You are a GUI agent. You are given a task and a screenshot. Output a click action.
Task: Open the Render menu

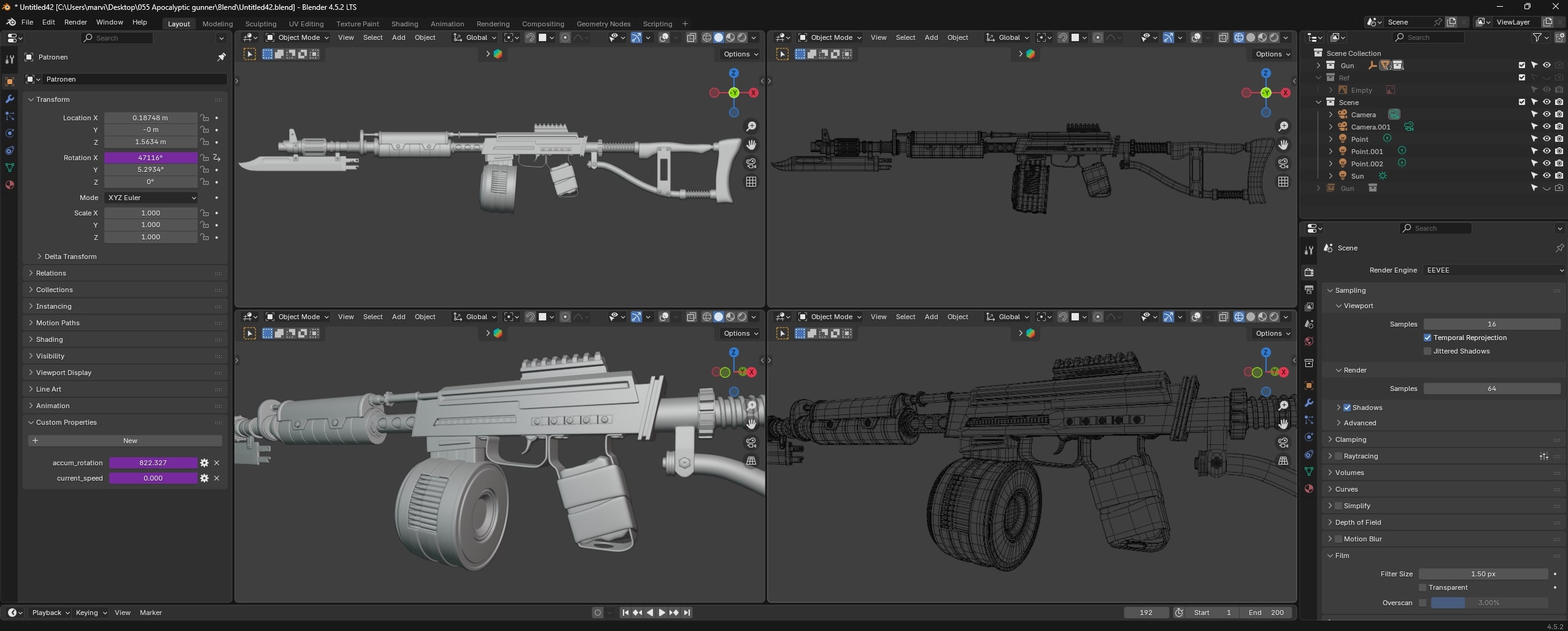(x=75, y=22)
